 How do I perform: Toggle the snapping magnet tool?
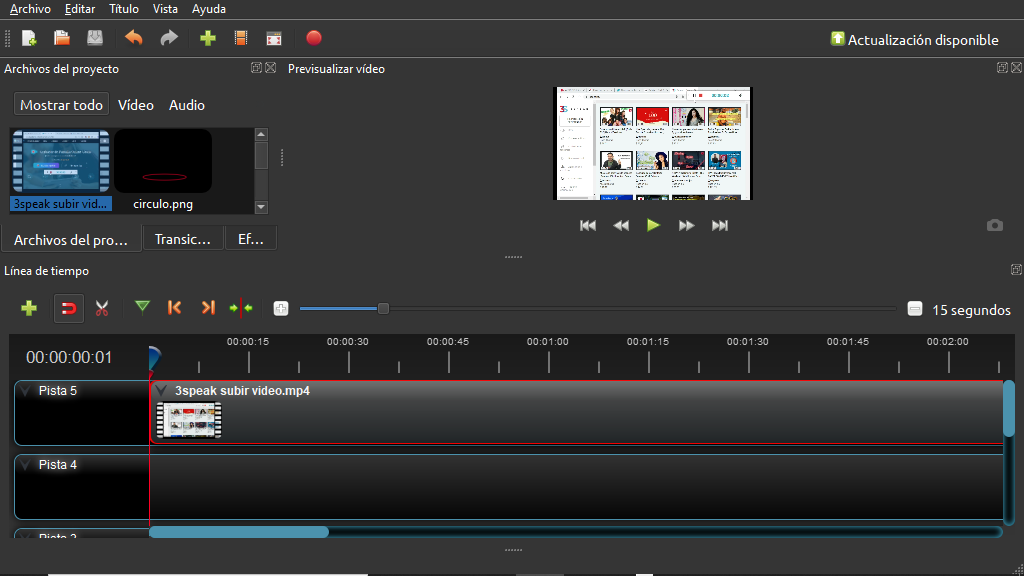(x=69, y=308)
